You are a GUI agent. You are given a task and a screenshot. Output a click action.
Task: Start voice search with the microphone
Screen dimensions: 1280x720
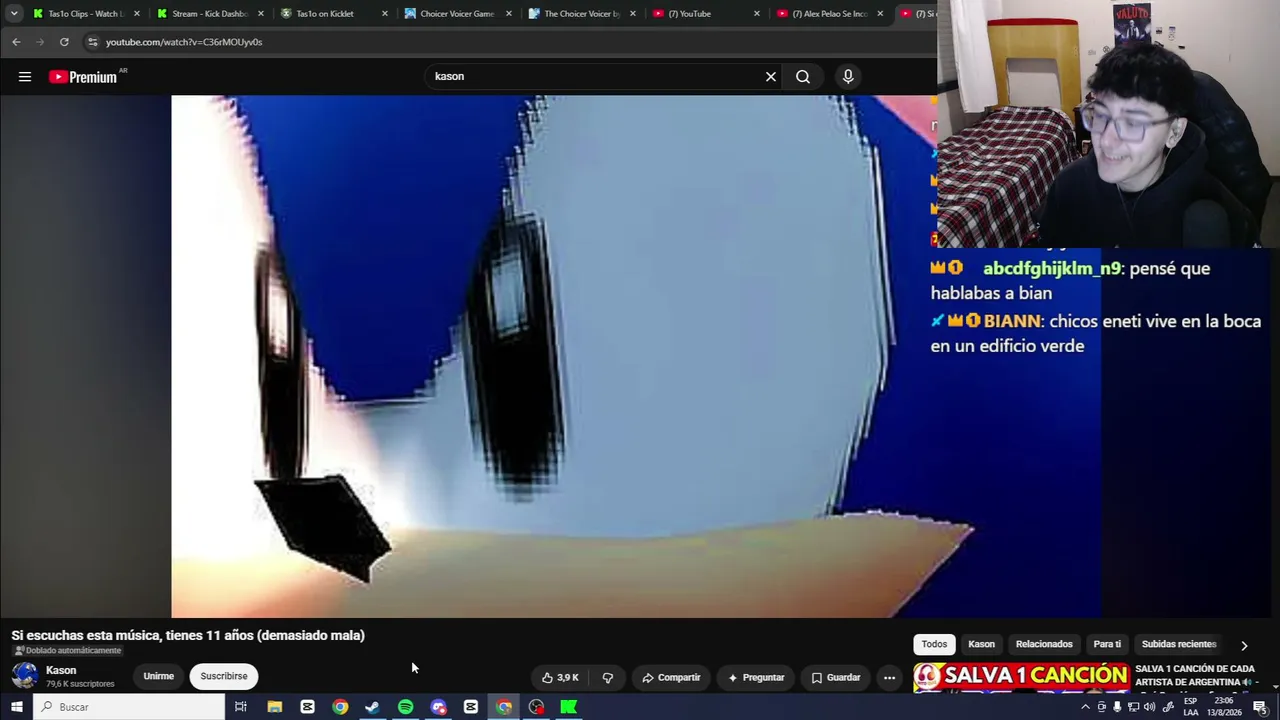848,77
